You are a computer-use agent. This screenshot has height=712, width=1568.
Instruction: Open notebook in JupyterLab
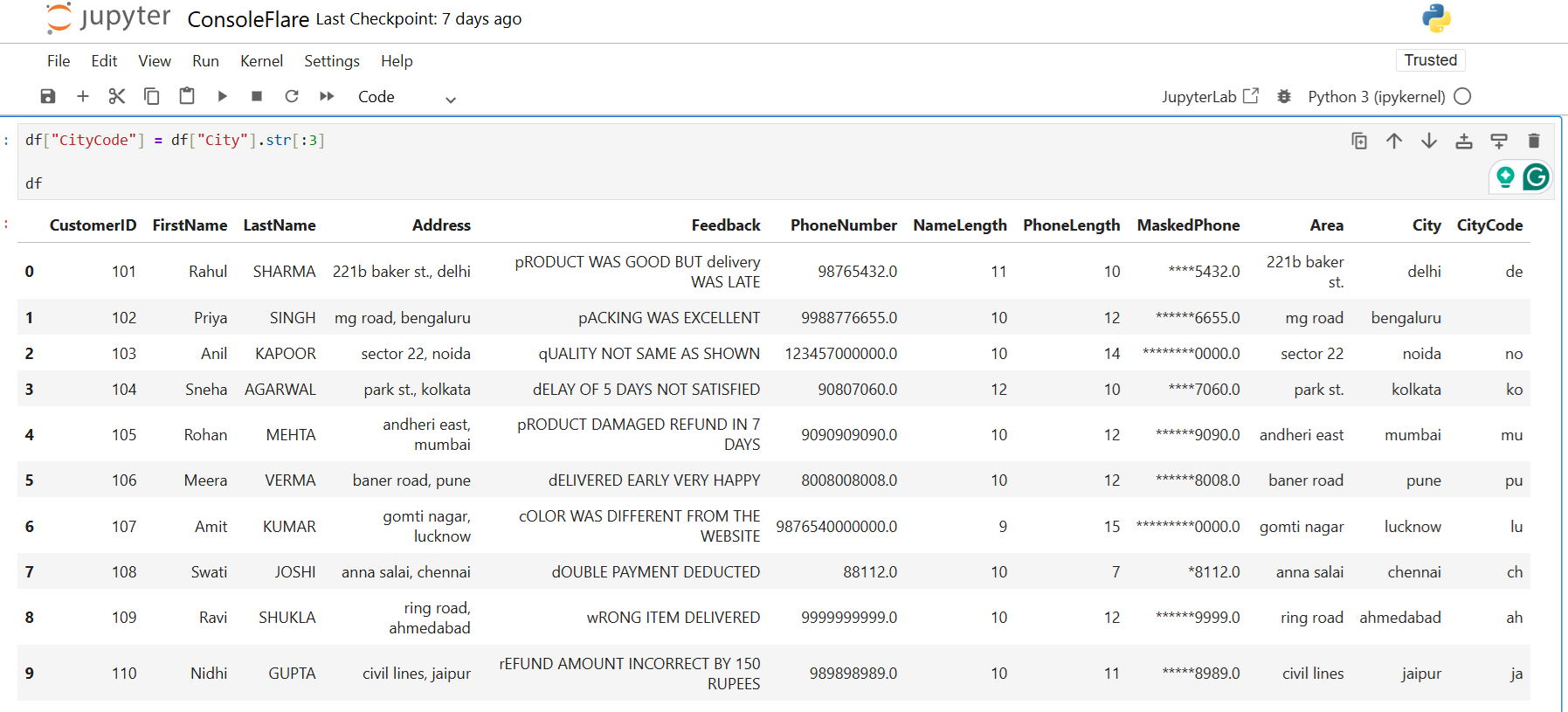[x=1210, y=96]
